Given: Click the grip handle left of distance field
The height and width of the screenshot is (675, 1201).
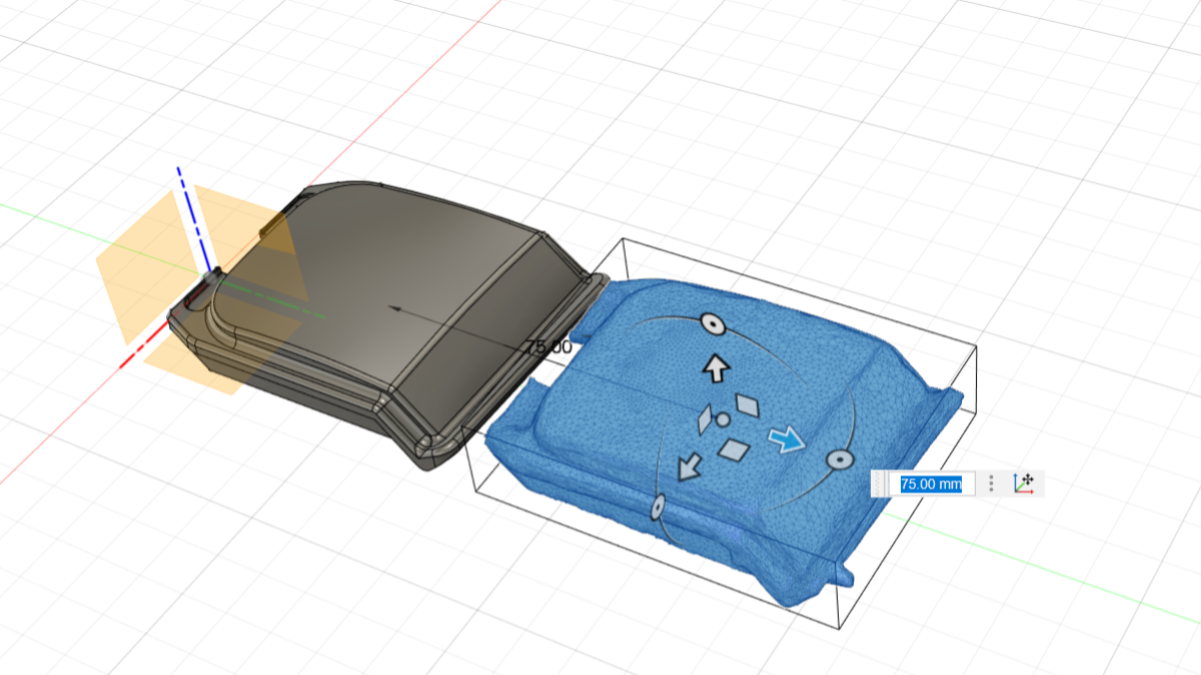Looking at the screenshot, I should pyautogui.click(x=878, y=484).
